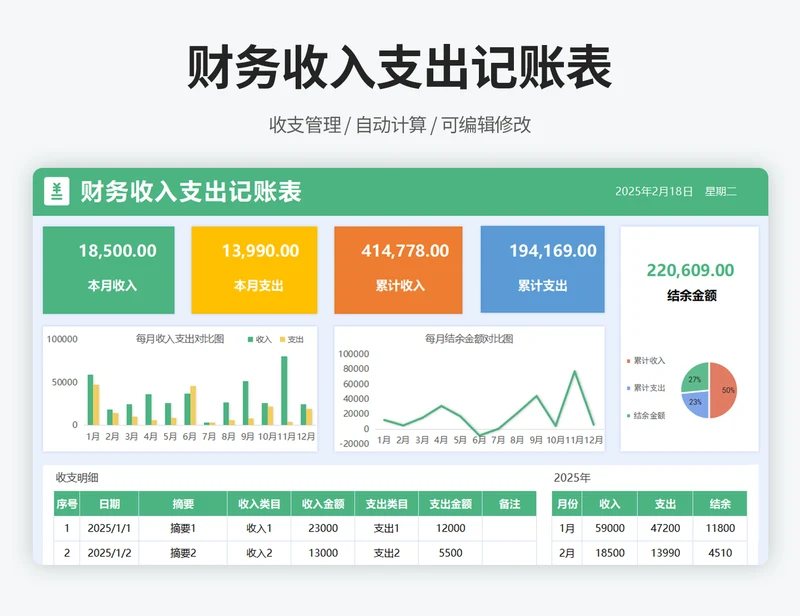Select the 累计收入 414,778.00 card
Viewport: 800px width, 616px height.
[398, 270]
